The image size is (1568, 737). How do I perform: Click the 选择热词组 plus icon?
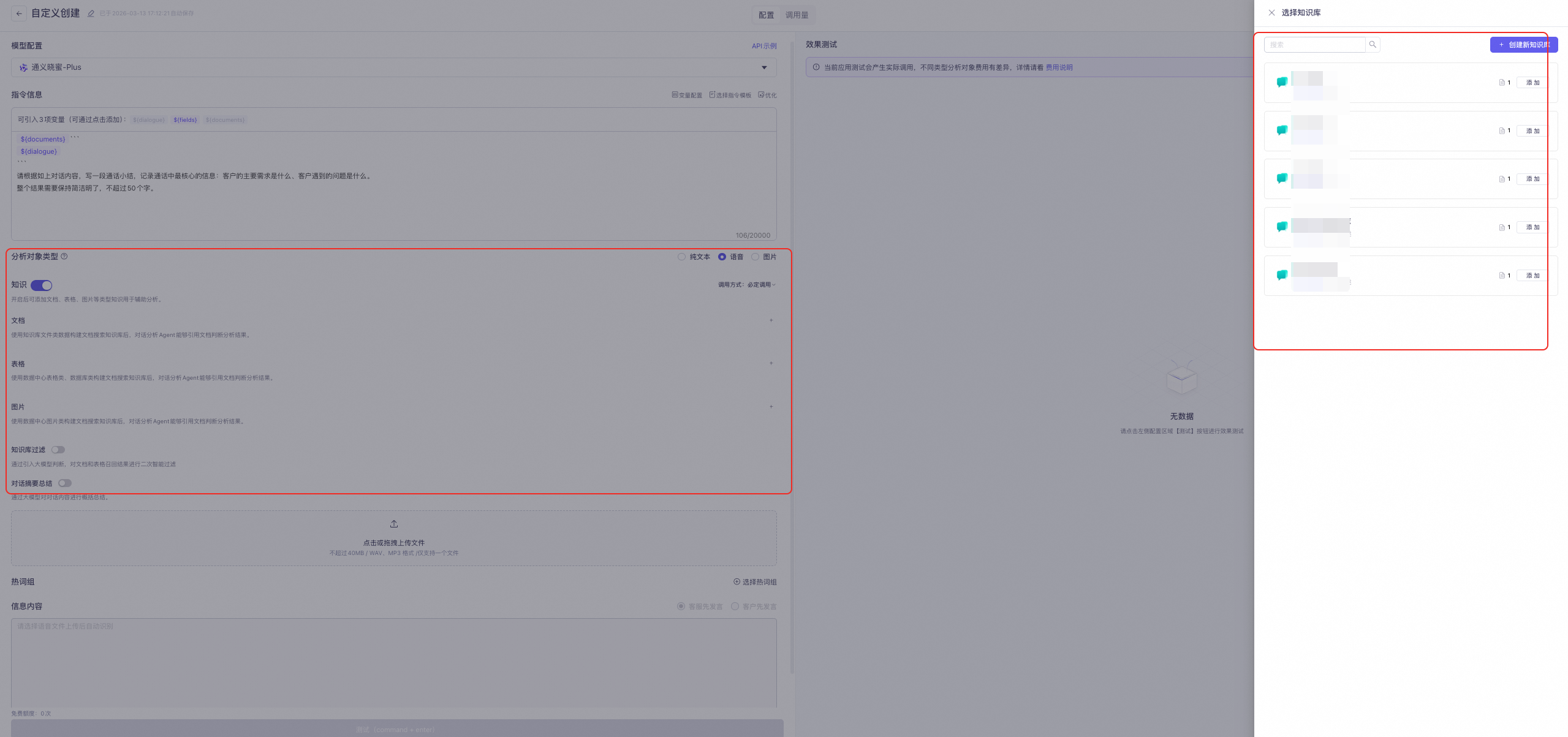[737, 582]
